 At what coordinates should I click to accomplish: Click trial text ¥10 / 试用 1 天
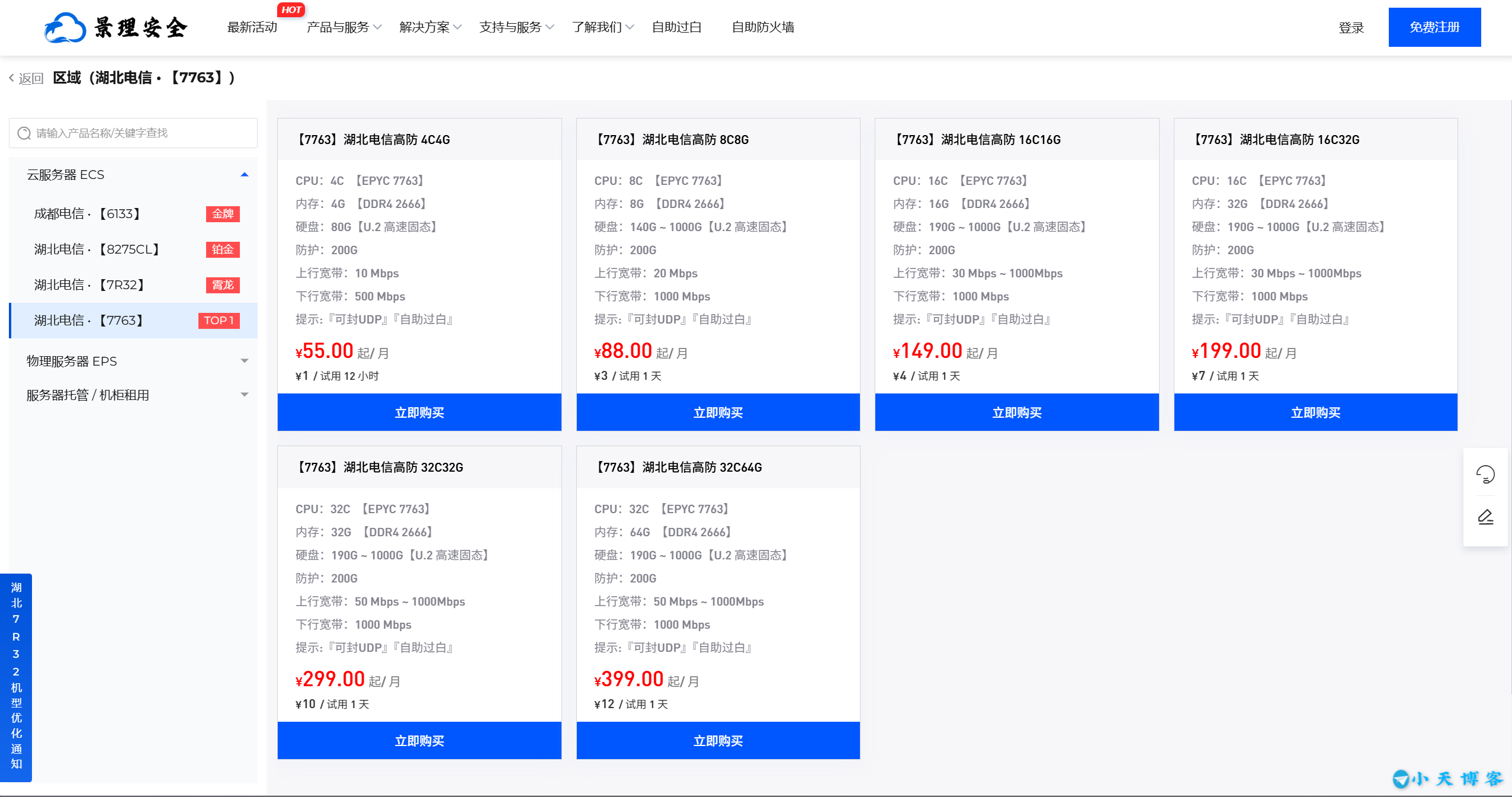(x=332, y=705)
